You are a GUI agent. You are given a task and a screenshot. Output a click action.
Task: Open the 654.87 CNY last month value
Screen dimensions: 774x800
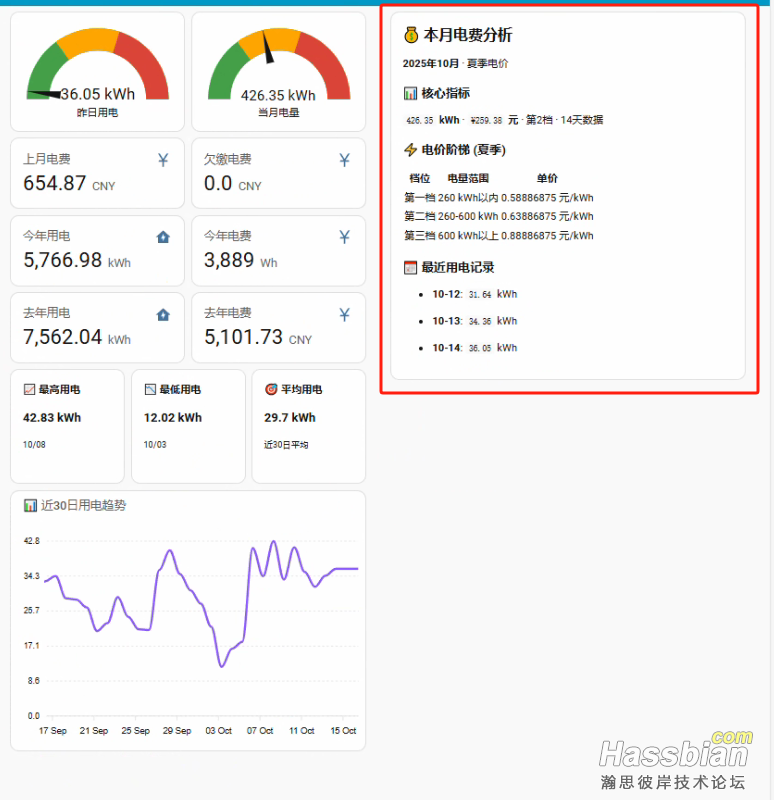(55, 184)
